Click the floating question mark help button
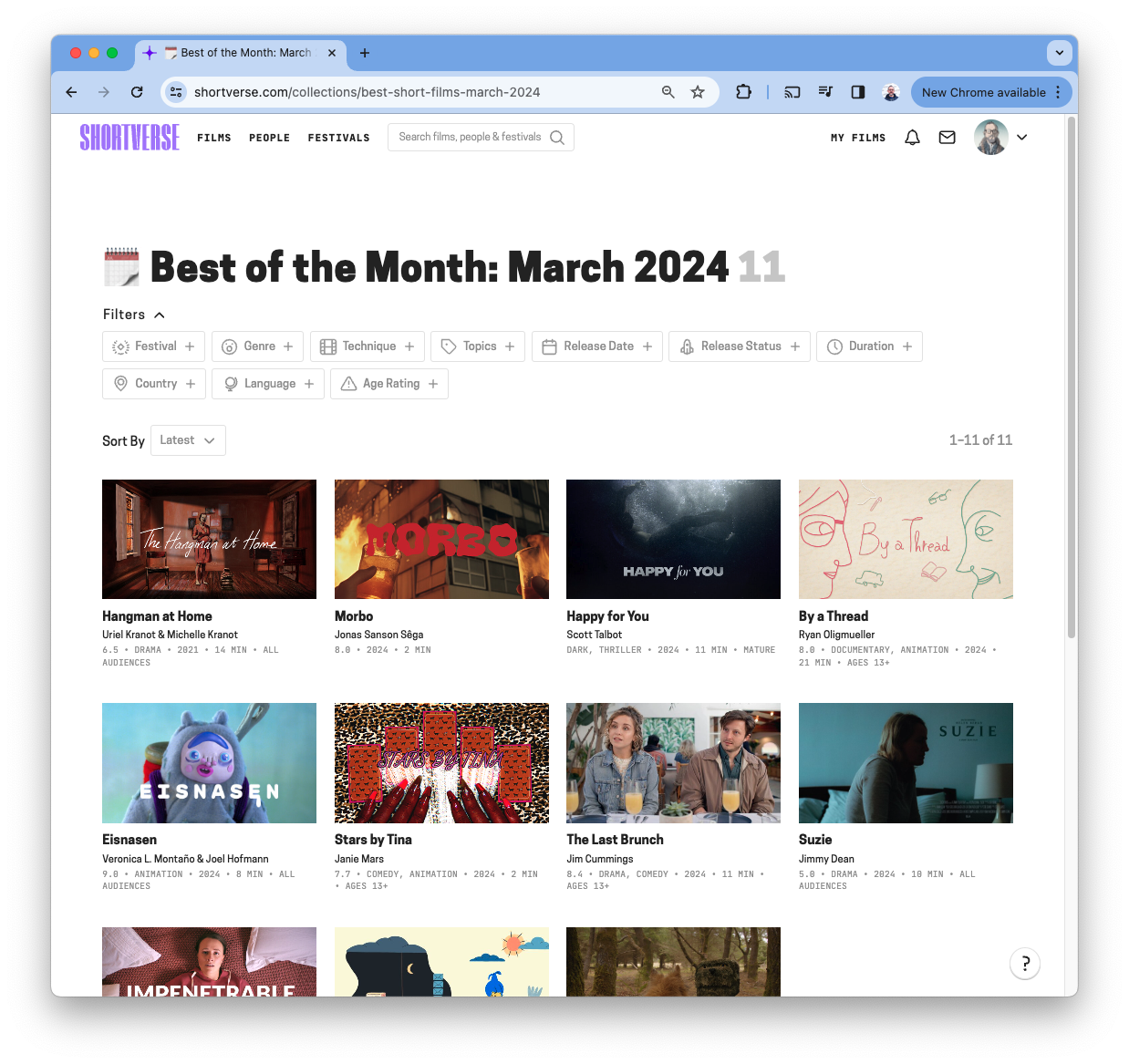Viewport: 1129px width, 1064px height. 1025,964
